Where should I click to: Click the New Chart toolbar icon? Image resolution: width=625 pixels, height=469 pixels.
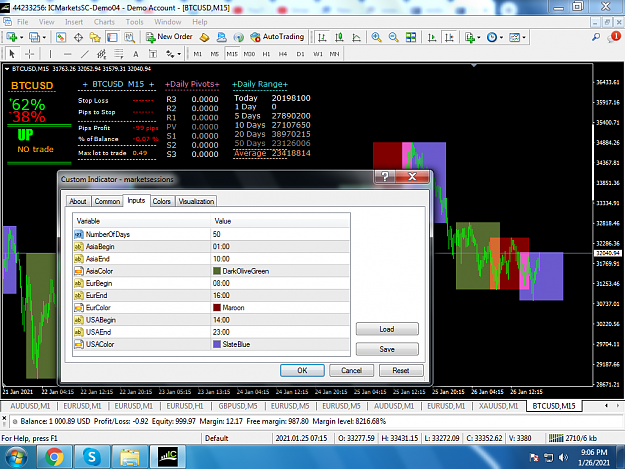tap(12, 37)
